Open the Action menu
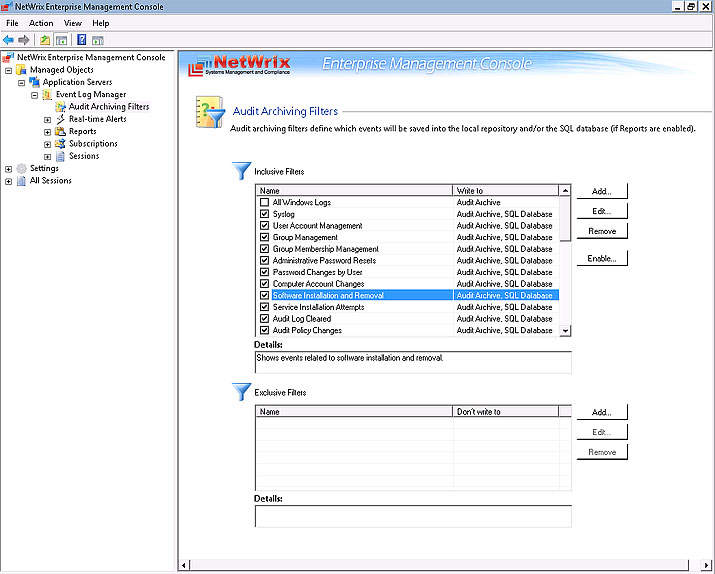 pyautogui.click(x=41, y=23)
